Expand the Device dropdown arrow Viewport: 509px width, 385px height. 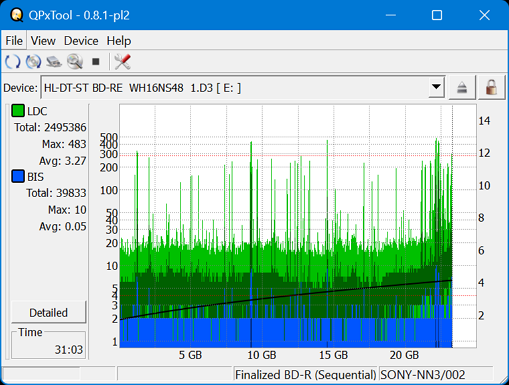click(436, 87)
